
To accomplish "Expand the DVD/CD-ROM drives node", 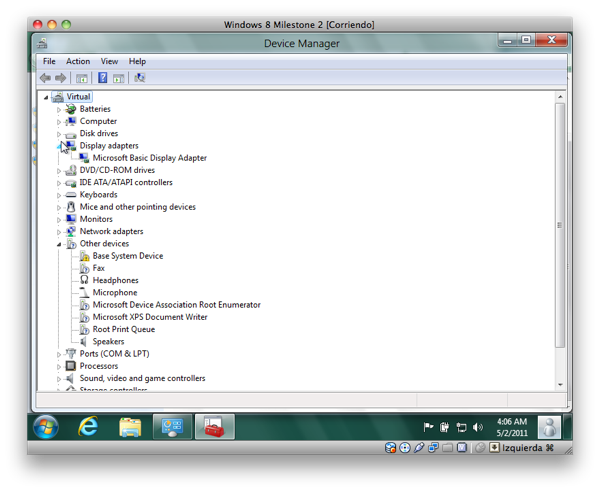I will [x=59, y=171].
